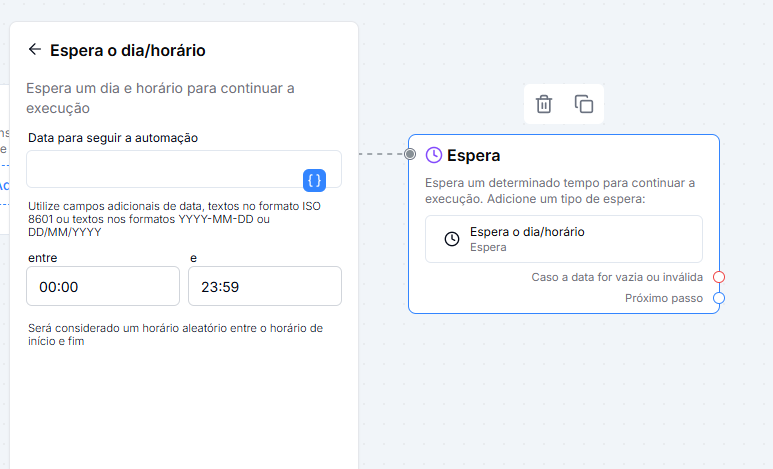This screenshot has width=773, height=469.
Task: Click the Espera o dia/horário panel heading
Action: point(128,50)
